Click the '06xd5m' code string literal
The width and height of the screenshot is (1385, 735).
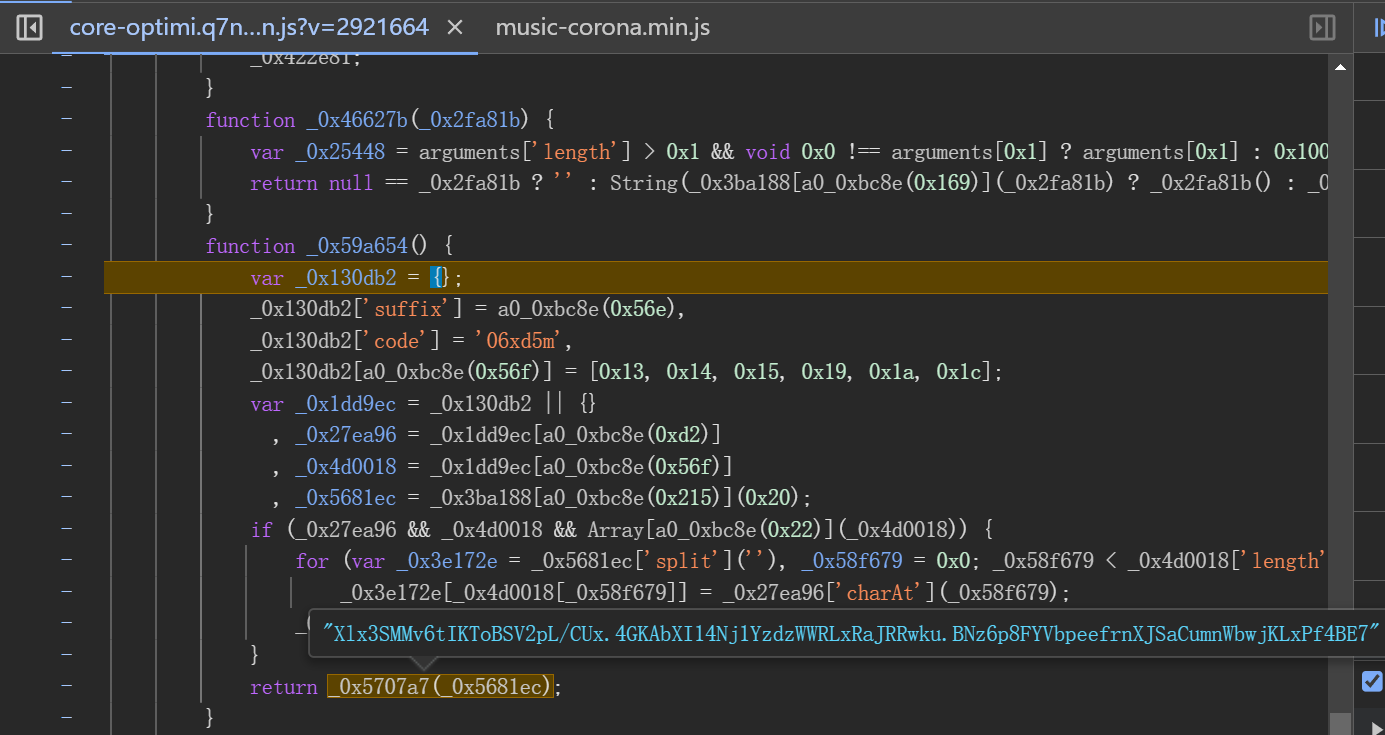click(521, 341)
